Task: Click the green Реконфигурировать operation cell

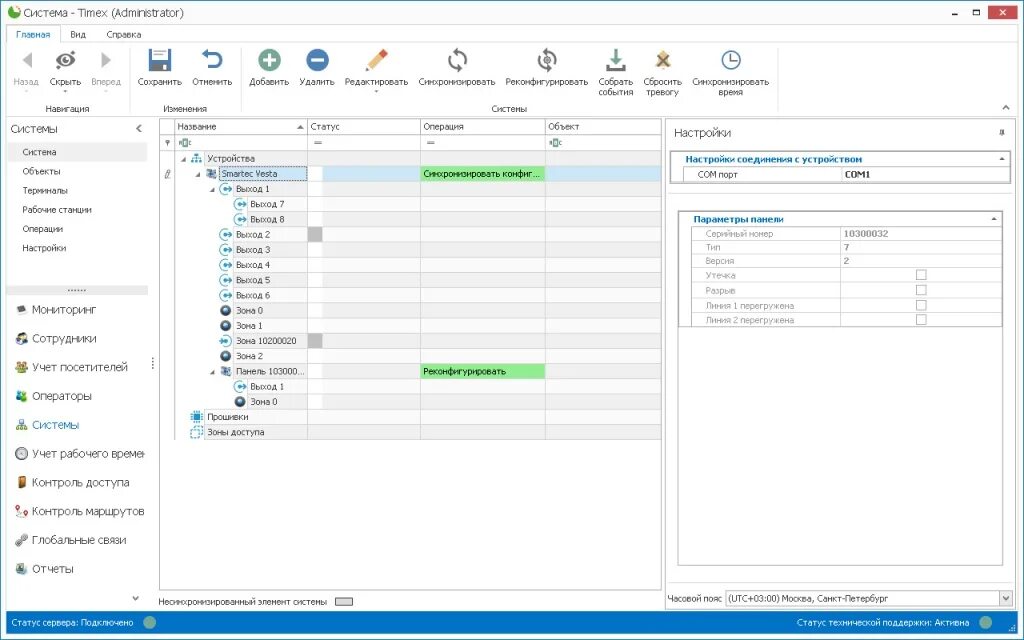Action: [483, 372]
